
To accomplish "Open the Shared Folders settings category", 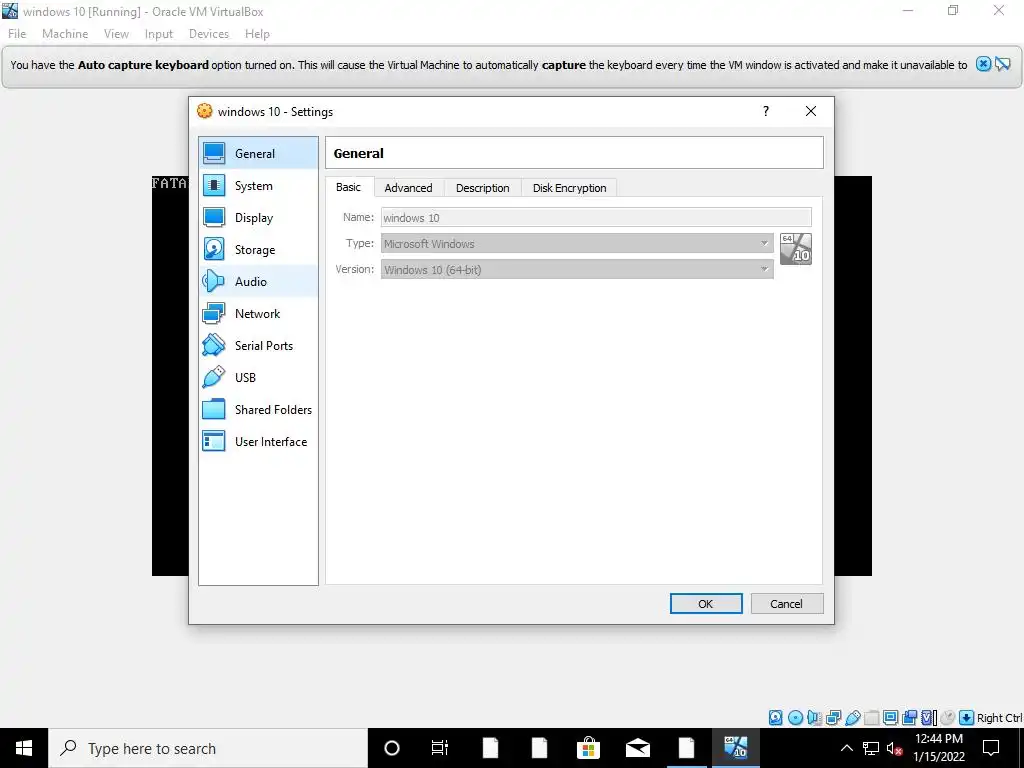I will tap(258, 409).
